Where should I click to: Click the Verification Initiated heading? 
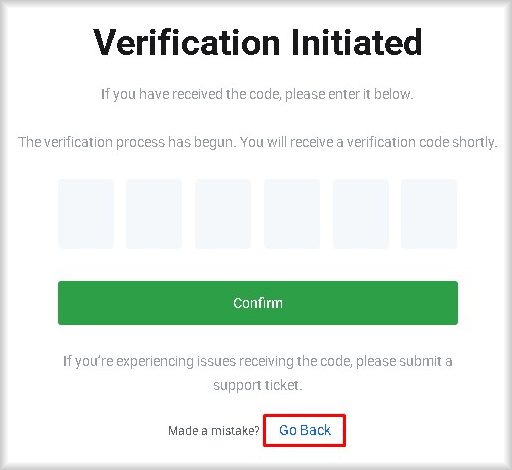pos(258,42)
